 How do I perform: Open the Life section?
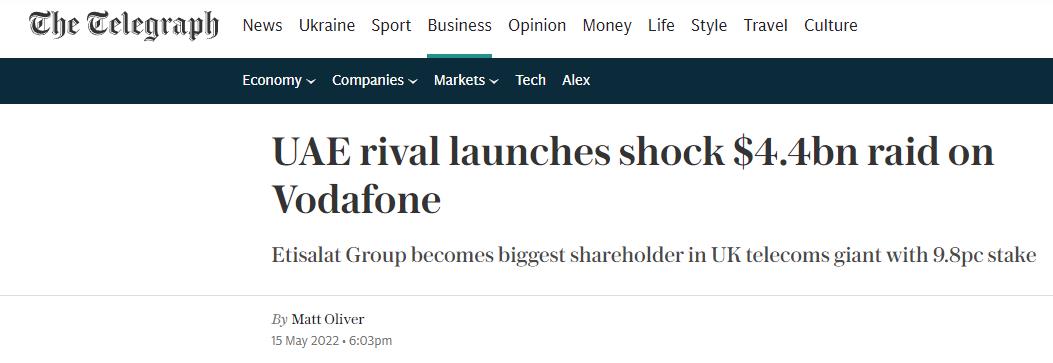[x=661, y=25]
